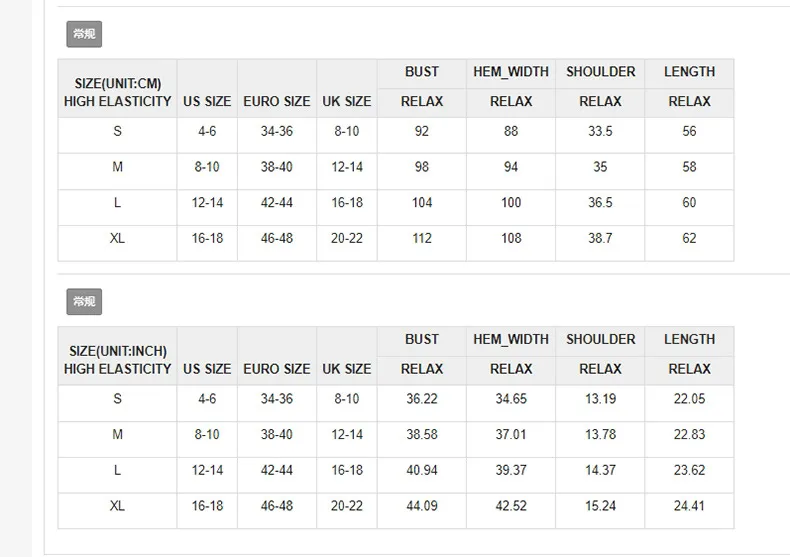Click the SHOULDER header in the CM table
This screenshot has width=790, height=557.
600,72
